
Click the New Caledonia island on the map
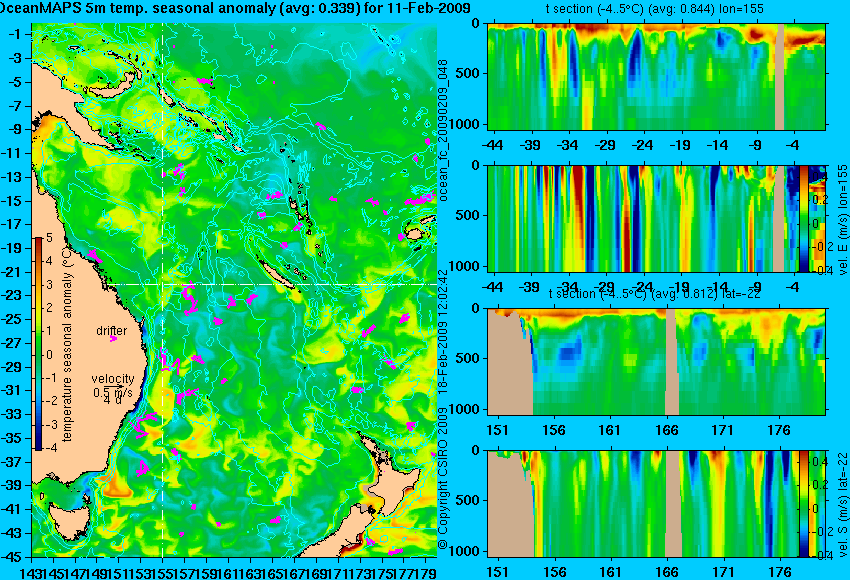[x=279, y=276]
